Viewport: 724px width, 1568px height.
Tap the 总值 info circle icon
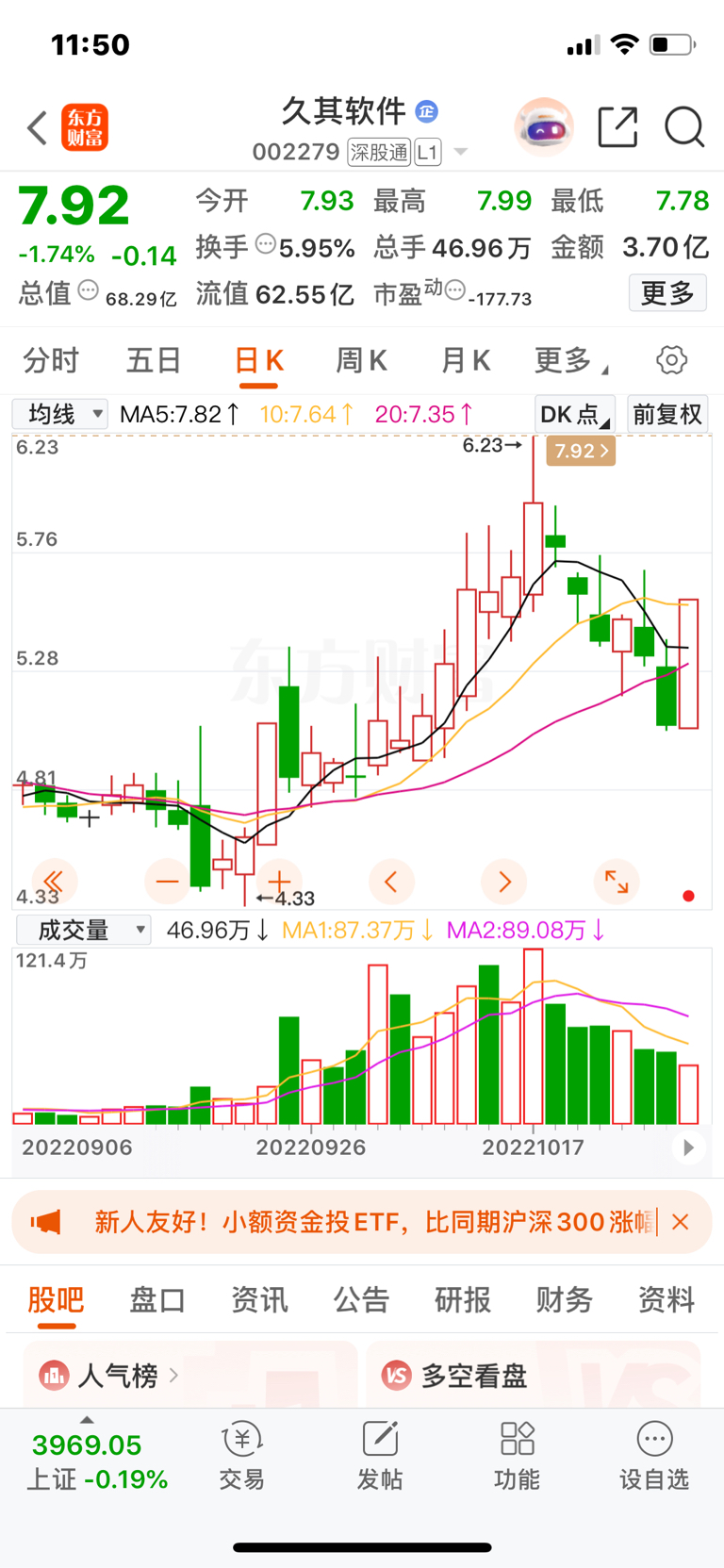[88, 290]
